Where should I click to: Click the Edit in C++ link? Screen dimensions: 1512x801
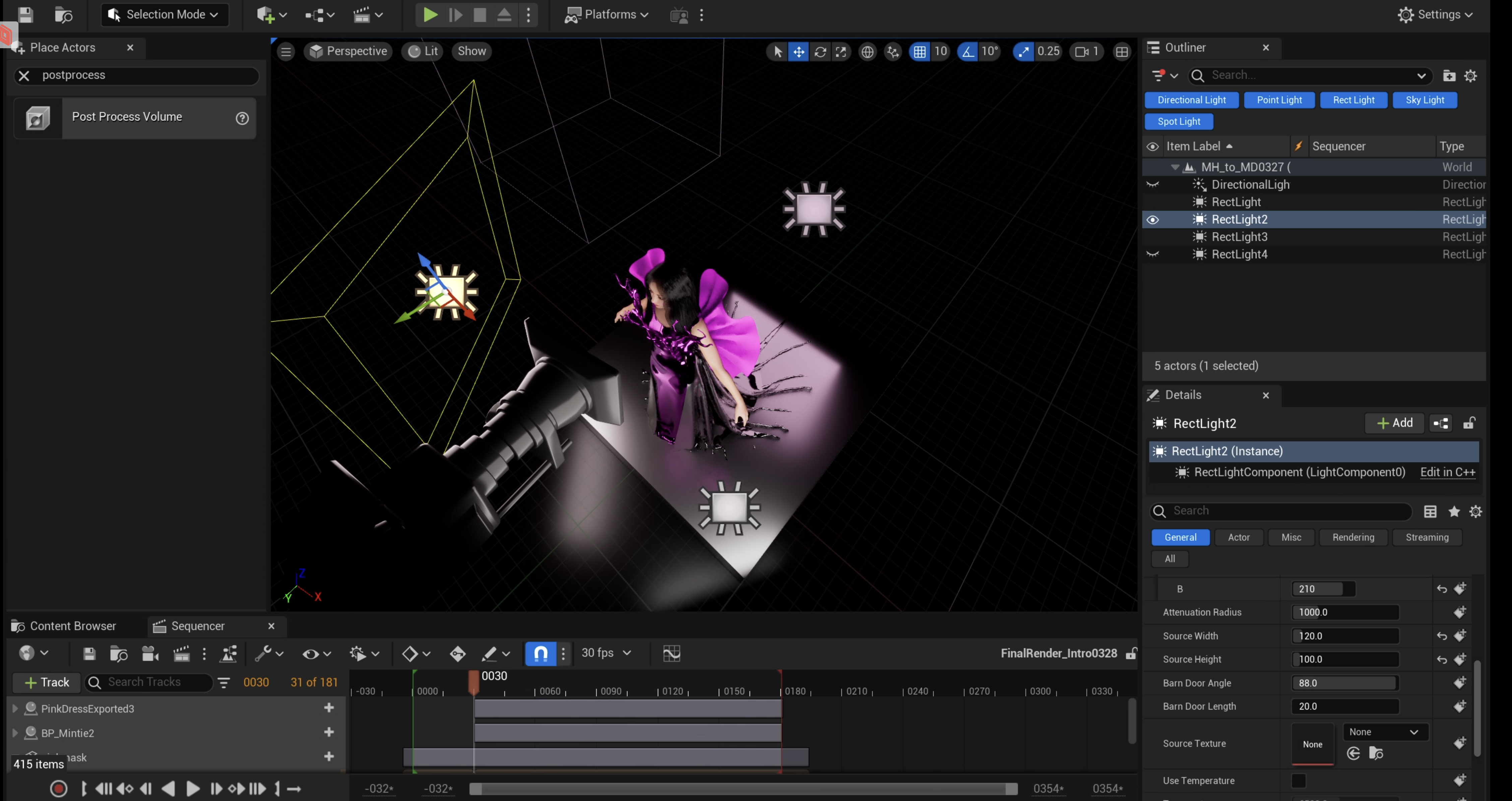pos(1447,472)
